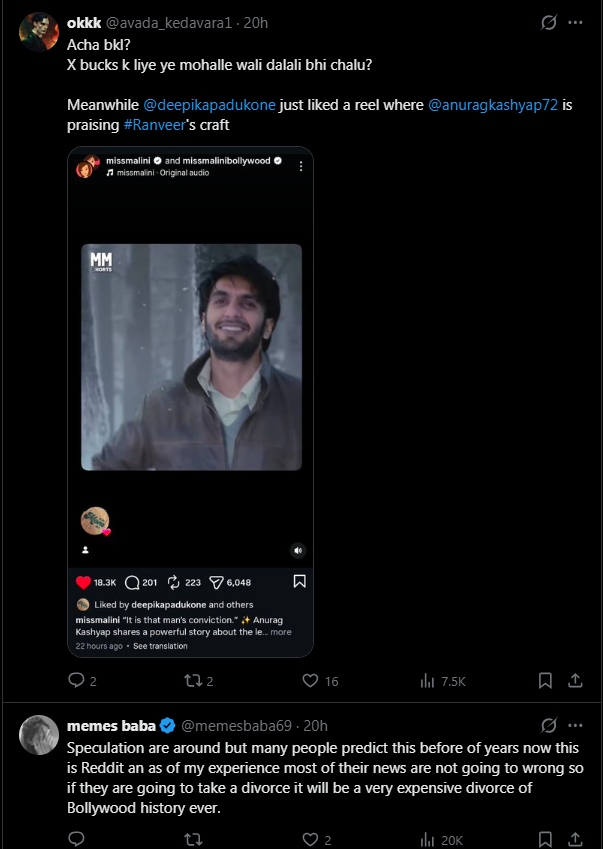
Task: Open view stats showing 20K views
Action: 443,839
